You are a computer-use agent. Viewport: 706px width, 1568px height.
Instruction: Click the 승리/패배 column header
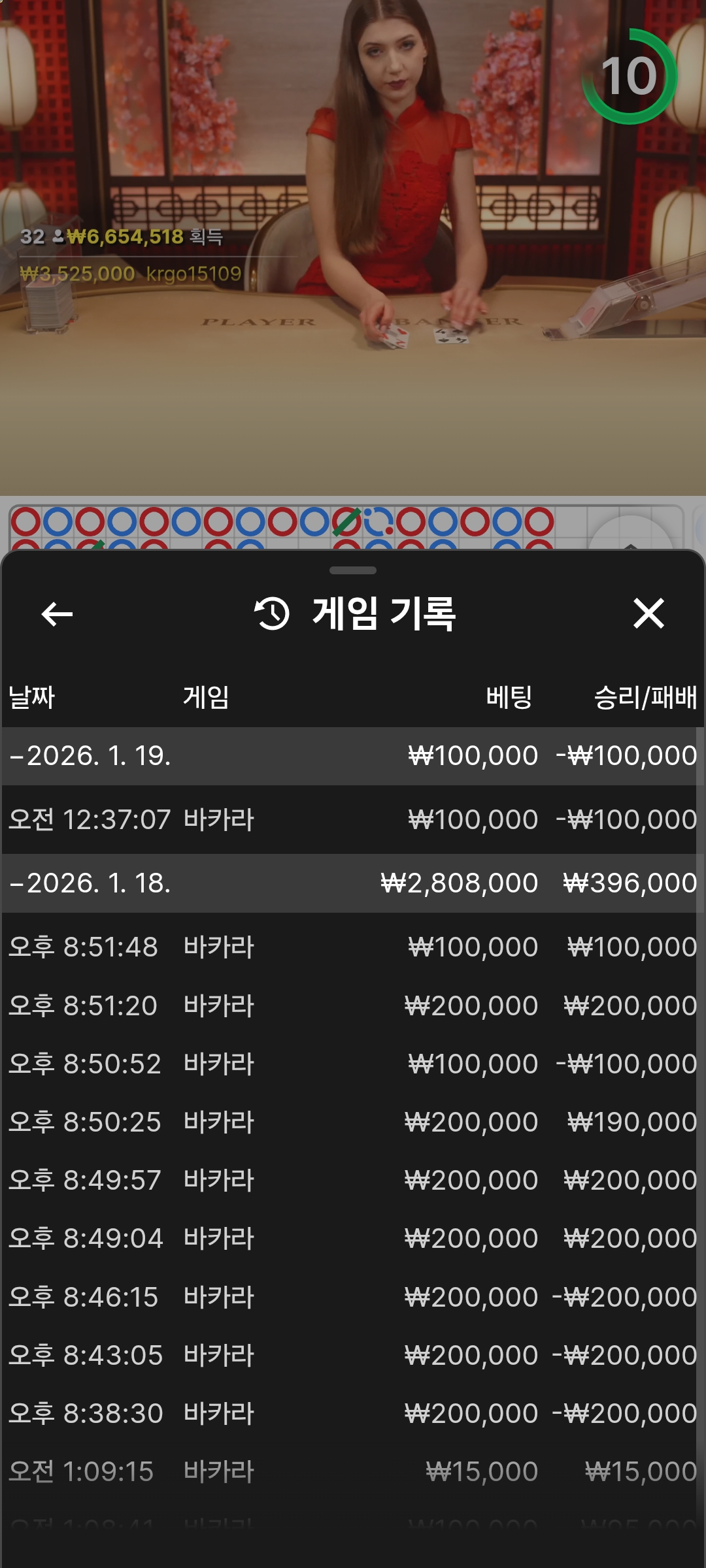tap(645, 697)
